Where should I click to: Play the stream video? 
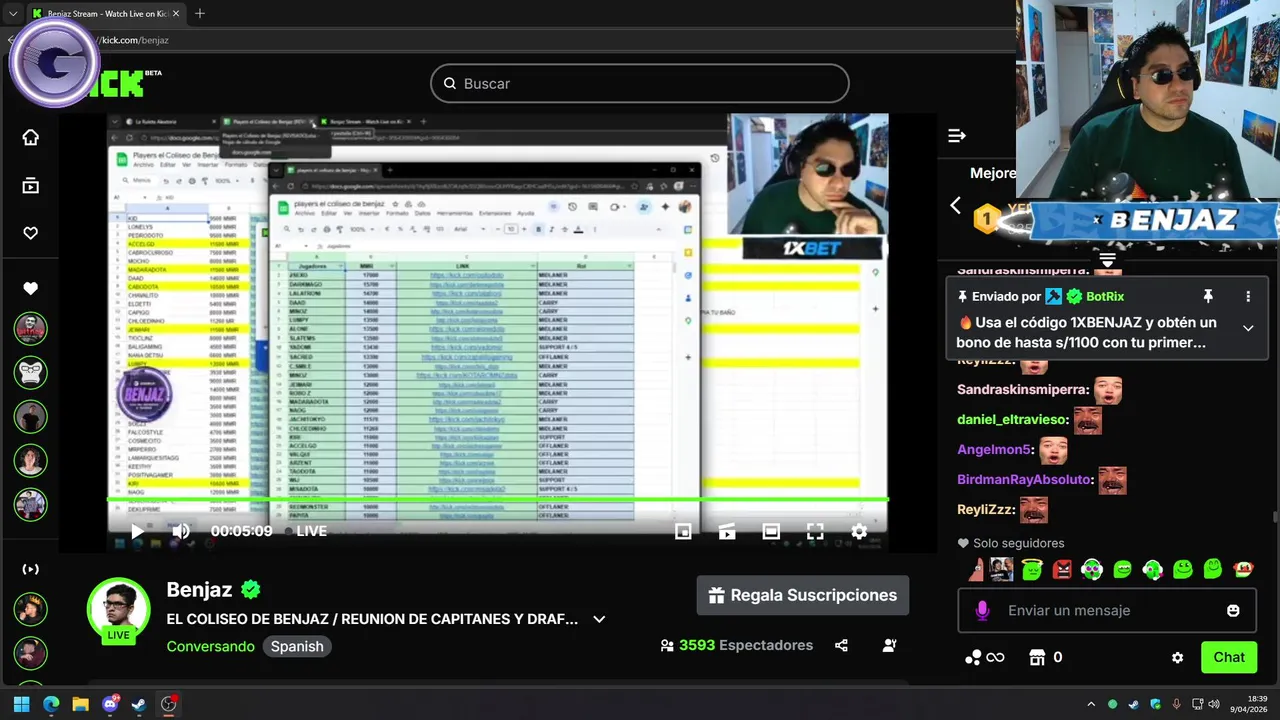coord(137,531)
